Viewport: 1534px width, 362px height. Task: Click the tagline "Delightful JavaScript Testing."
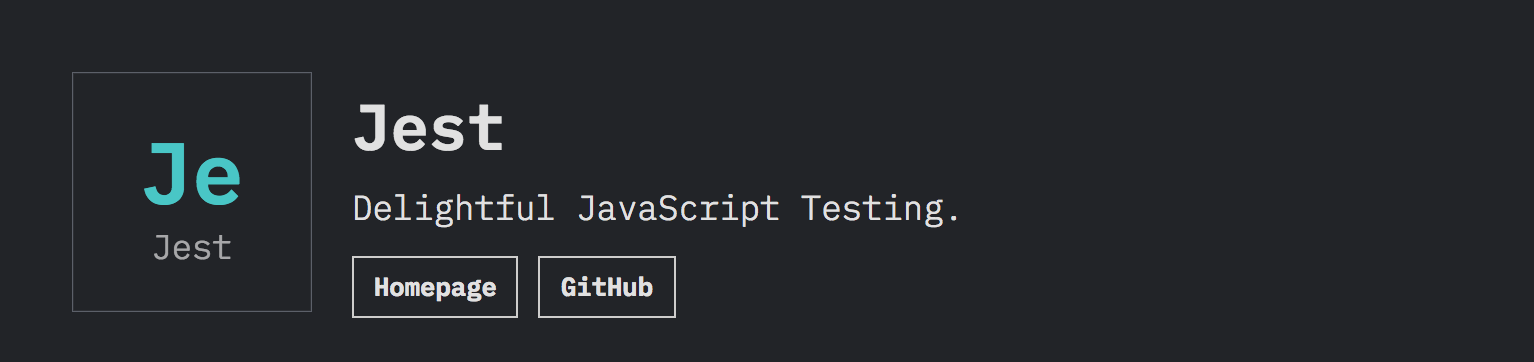pyautogui.click(x=657, y=209)
